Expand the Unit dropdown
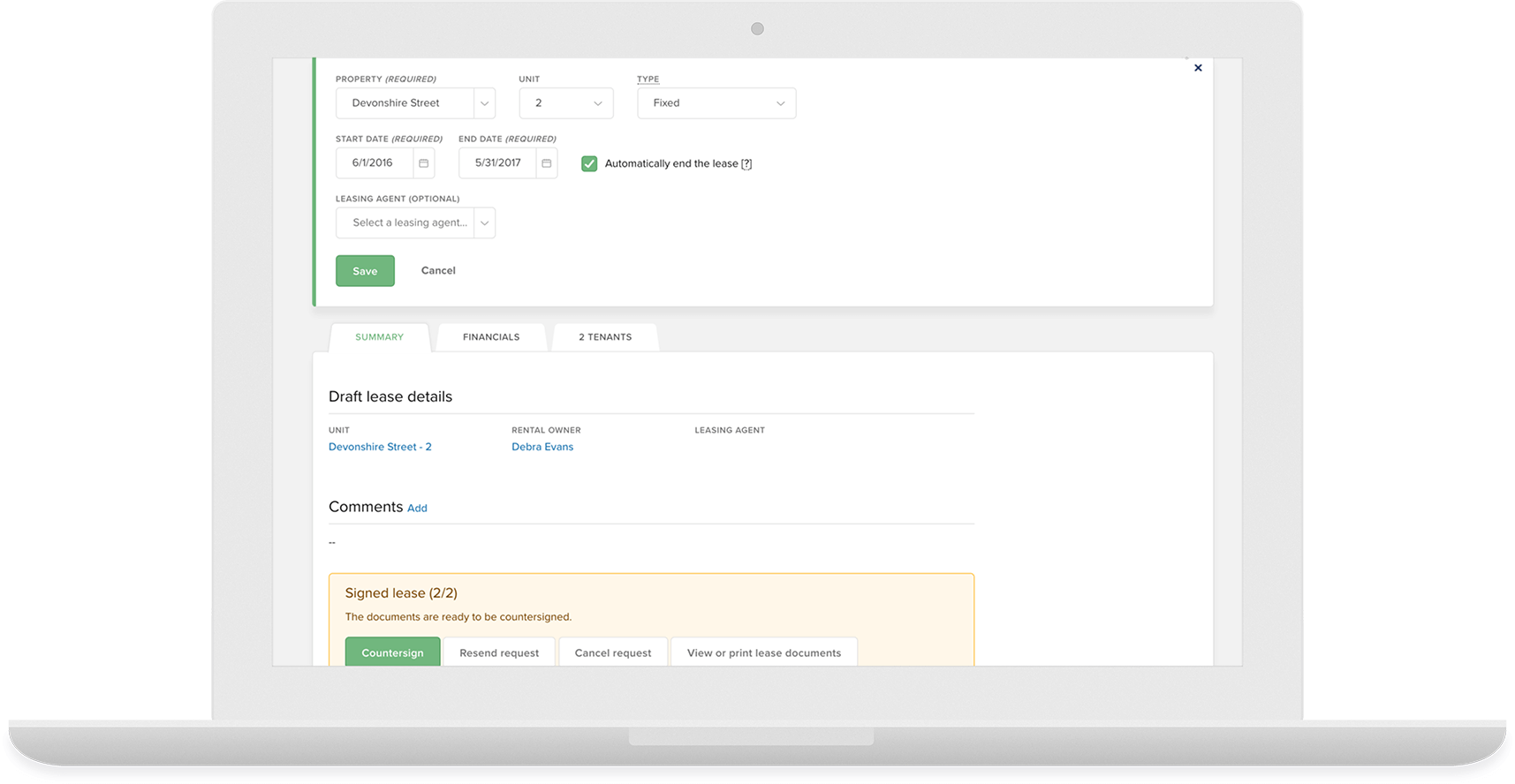1515x784 pixels. pyautogui.click(x=566, y=103)
